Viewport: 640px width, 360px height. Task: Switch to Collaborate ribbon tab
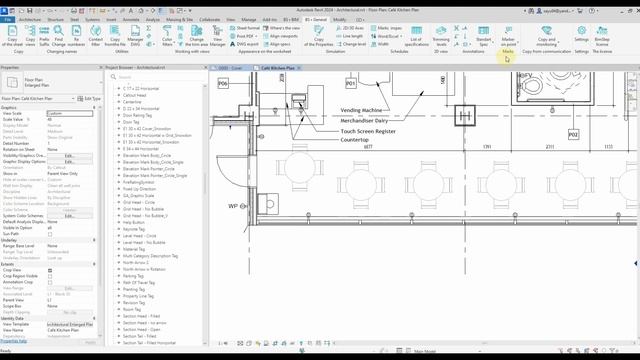(209, 20)
